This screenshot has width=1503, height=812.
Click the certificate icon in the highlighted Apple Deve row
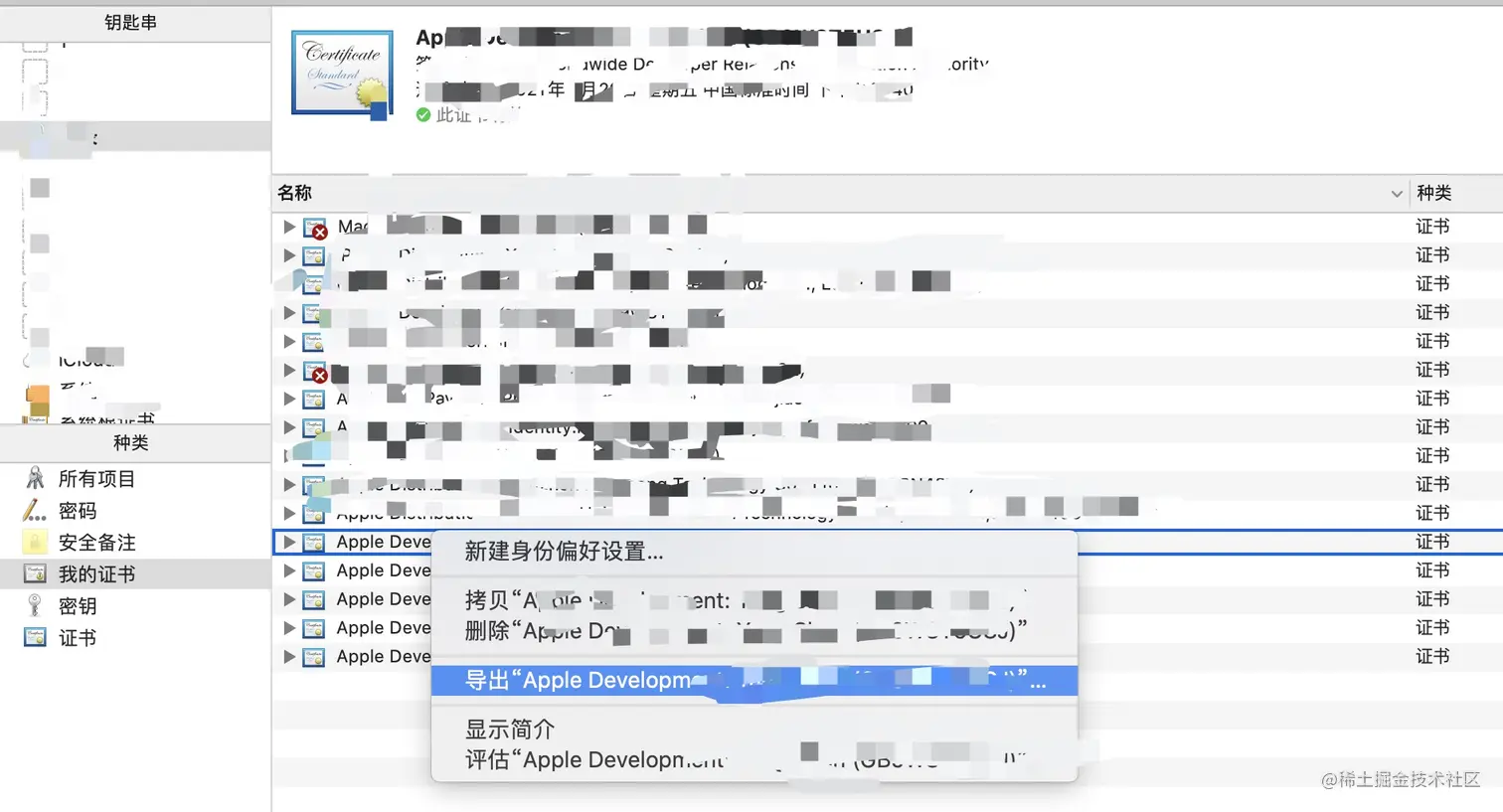point(314,543)
